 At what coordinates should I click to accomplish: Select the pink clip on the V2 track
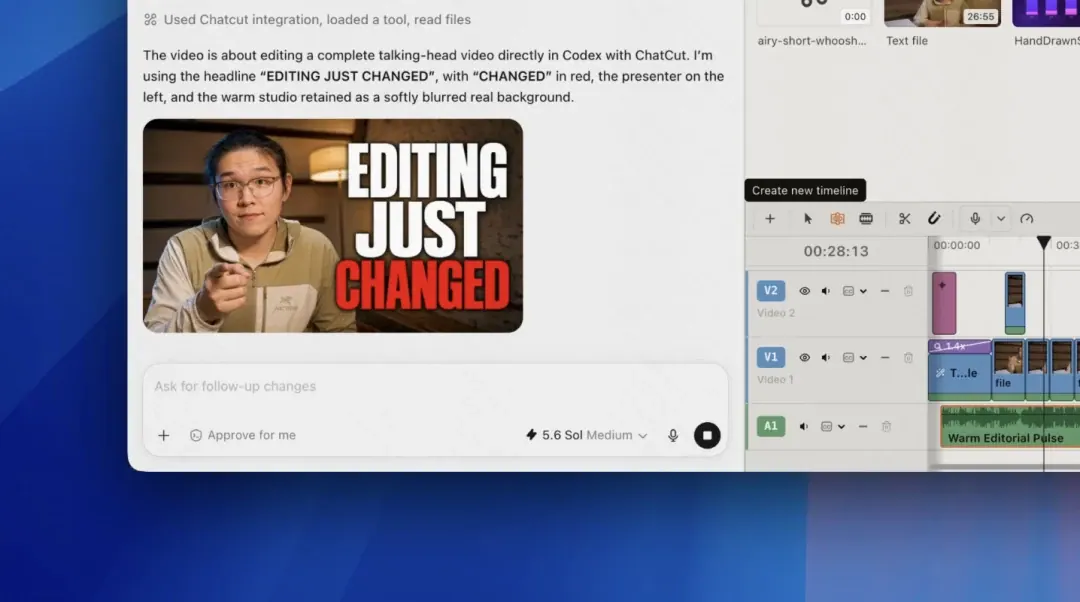(x=944, y=304)
